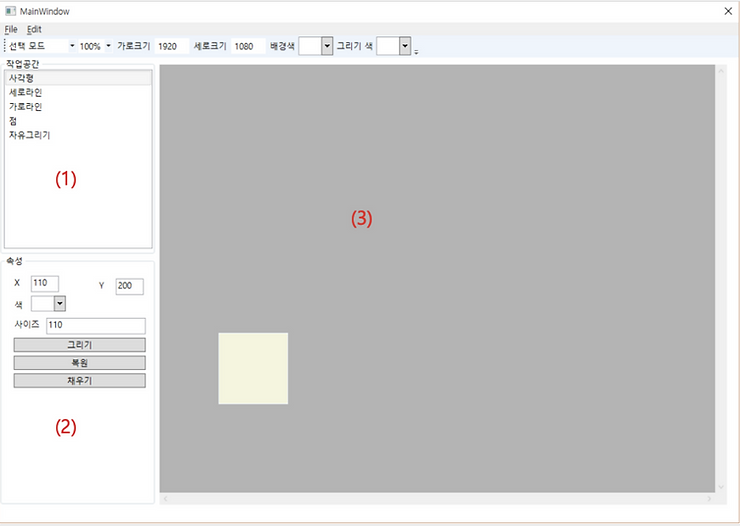This screenshot has width=740, height=526.
Task: Click the 가로크기 field showing 1920
Action: (172, 46)
